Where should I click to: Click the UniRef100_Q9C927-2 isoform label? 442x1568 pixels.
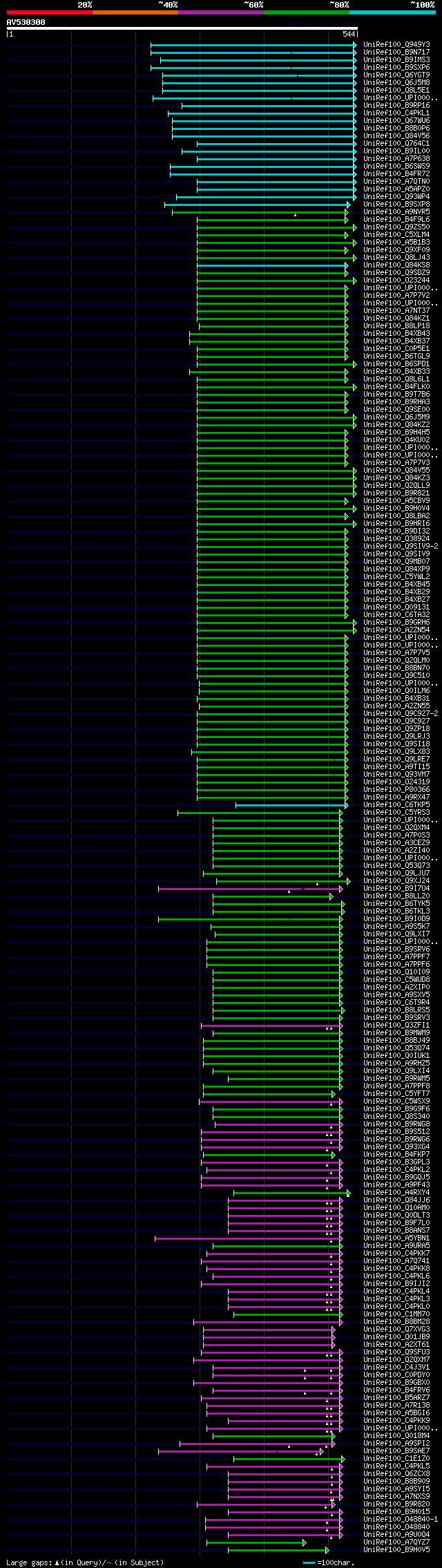click(401, 713)
